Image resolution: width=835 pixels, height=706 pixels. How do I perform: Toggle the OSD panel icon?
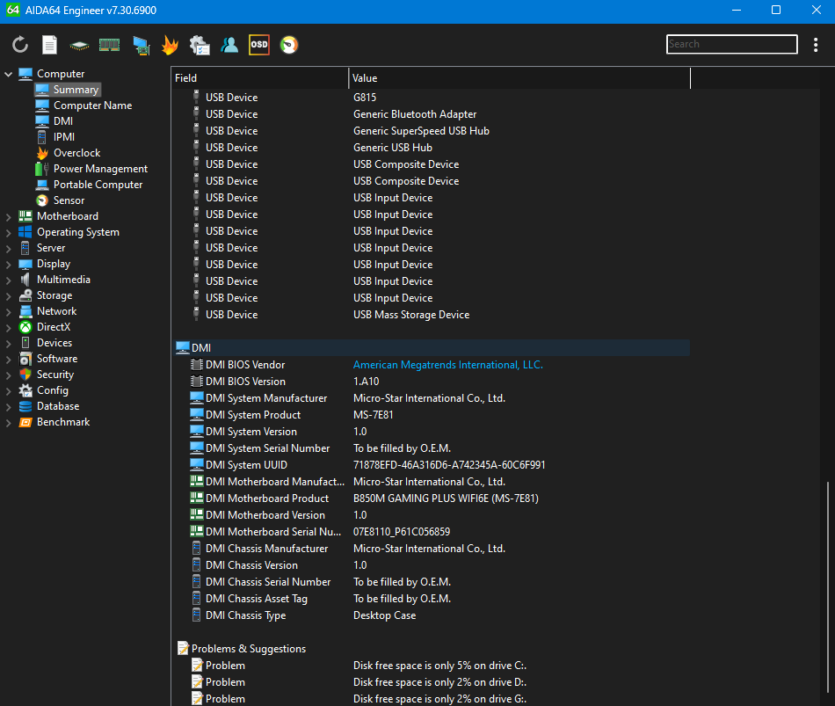coord(259,45)
